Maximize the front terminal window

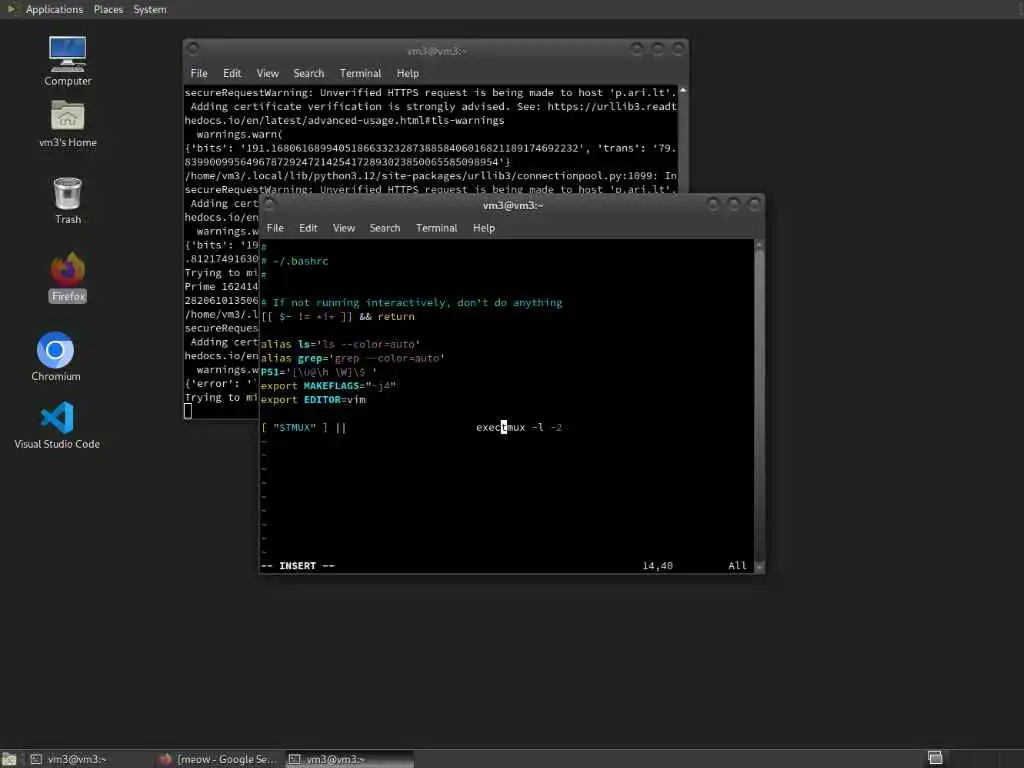(733, 204)
